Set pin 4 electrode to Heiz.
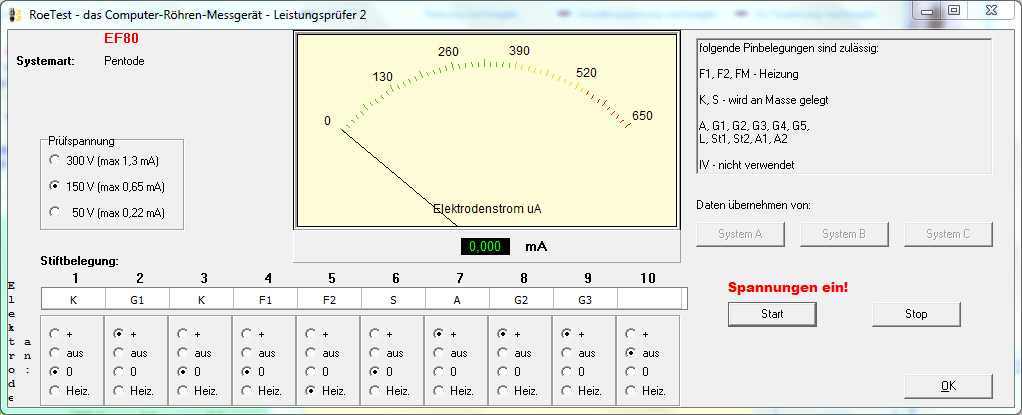 point(248,391)
